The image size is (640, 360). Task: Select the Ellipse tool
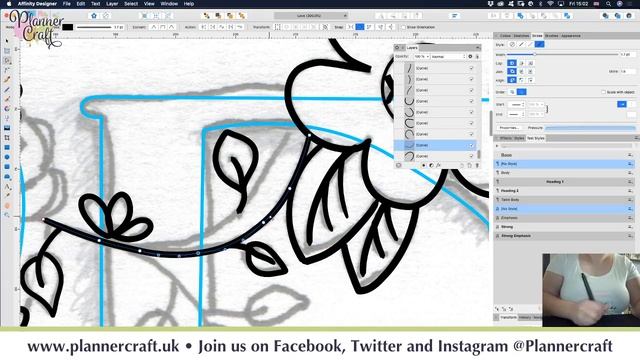point(7,157)
